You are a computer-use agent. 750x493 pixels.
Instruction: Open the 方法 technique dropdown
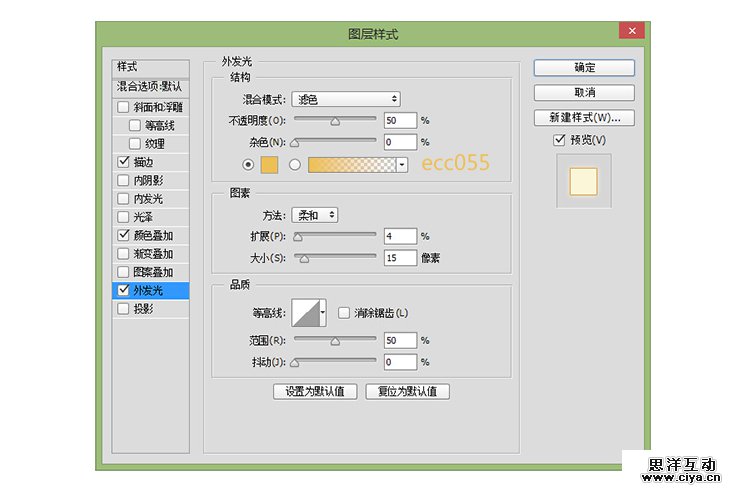315,215
